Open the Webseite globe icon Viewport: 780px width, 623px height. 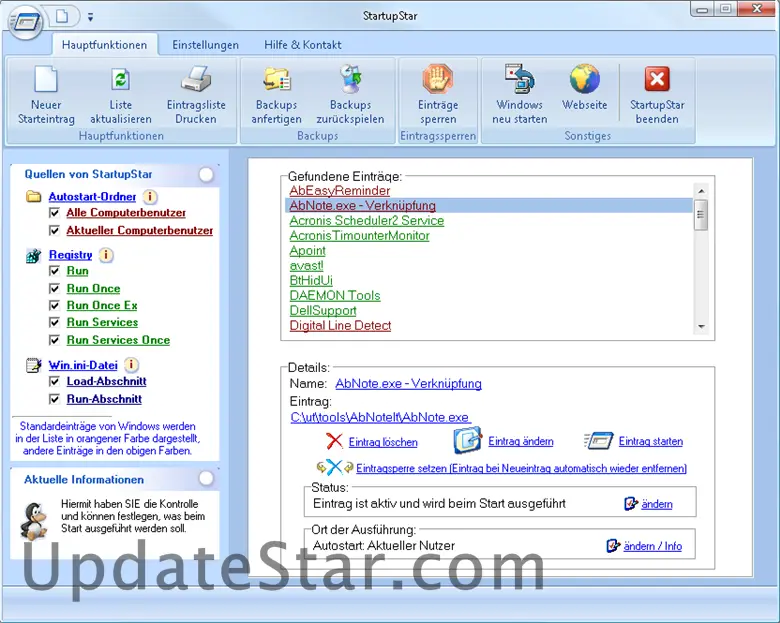point(585,79)
